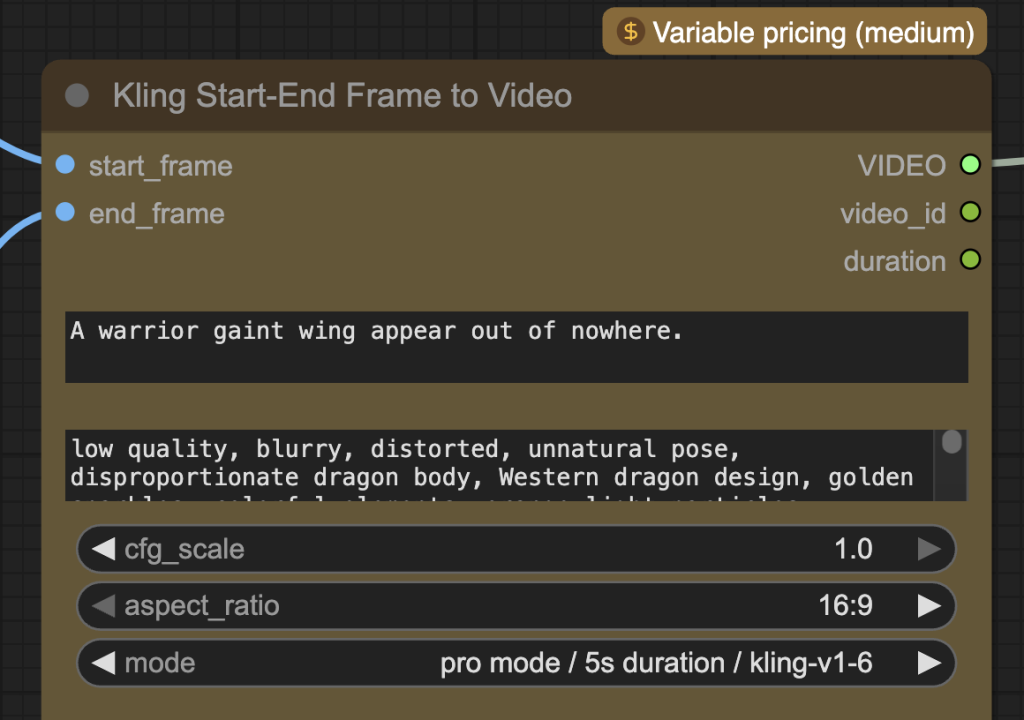Image resolution: width=1024 pixels, height=720 pixels.
Task: Click the dollar coin icon in pricing badge
Action: (x=630, y=32)
